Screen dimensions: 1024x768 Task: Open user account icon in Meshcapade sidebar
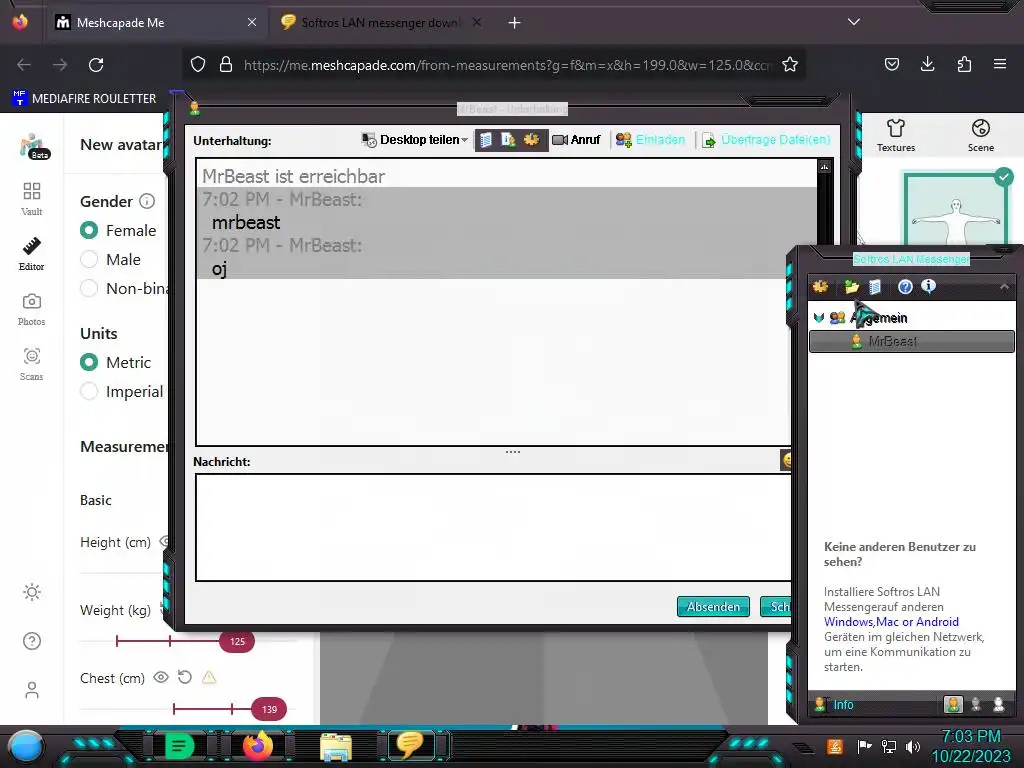click(x=31, y=690)
